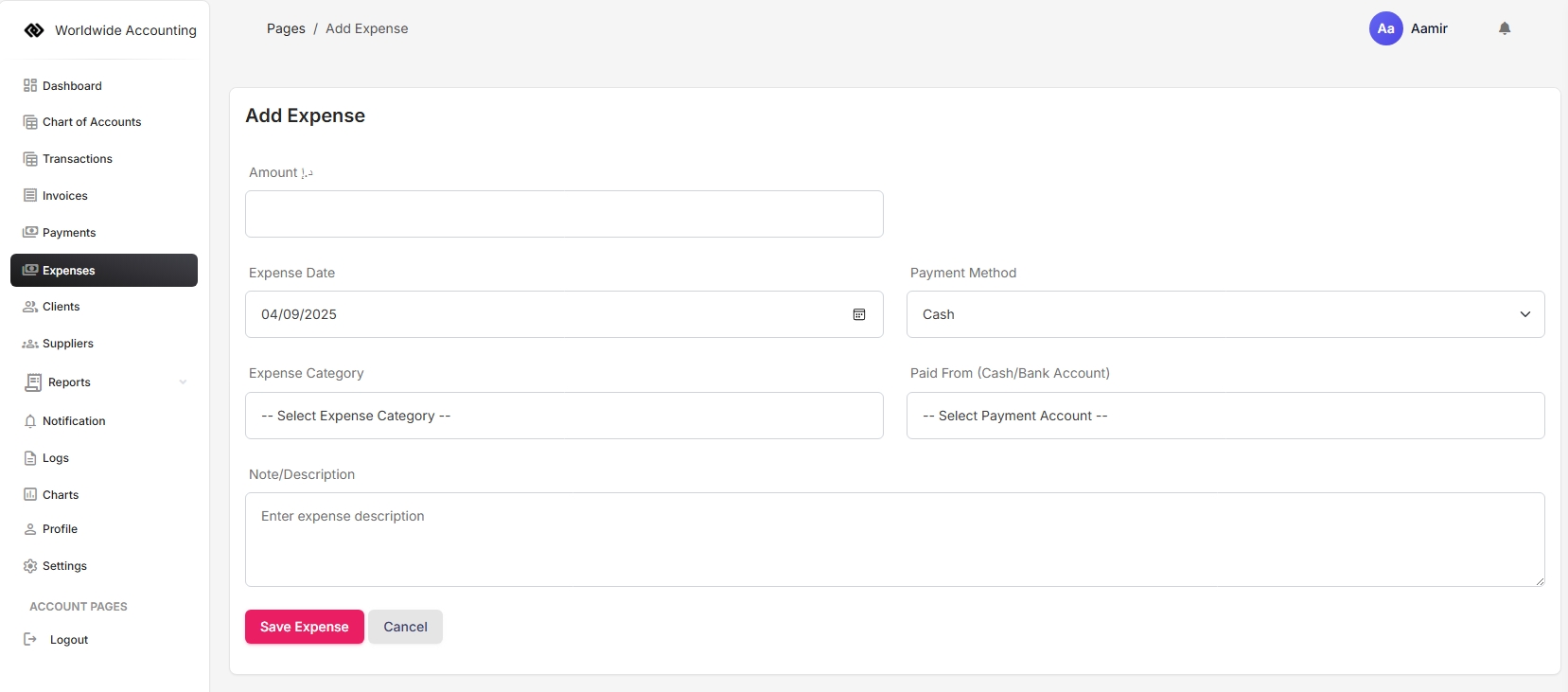
Task: Click the Aamir user avatar
Action: tap(1385, 28)
